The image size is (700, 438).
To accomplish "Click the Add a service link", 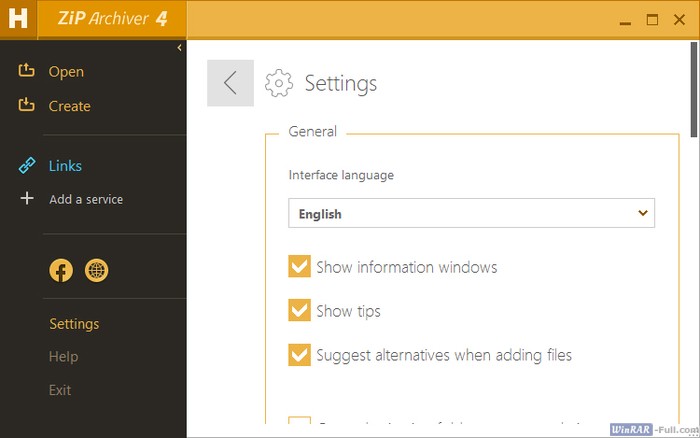I will [86, 199].
